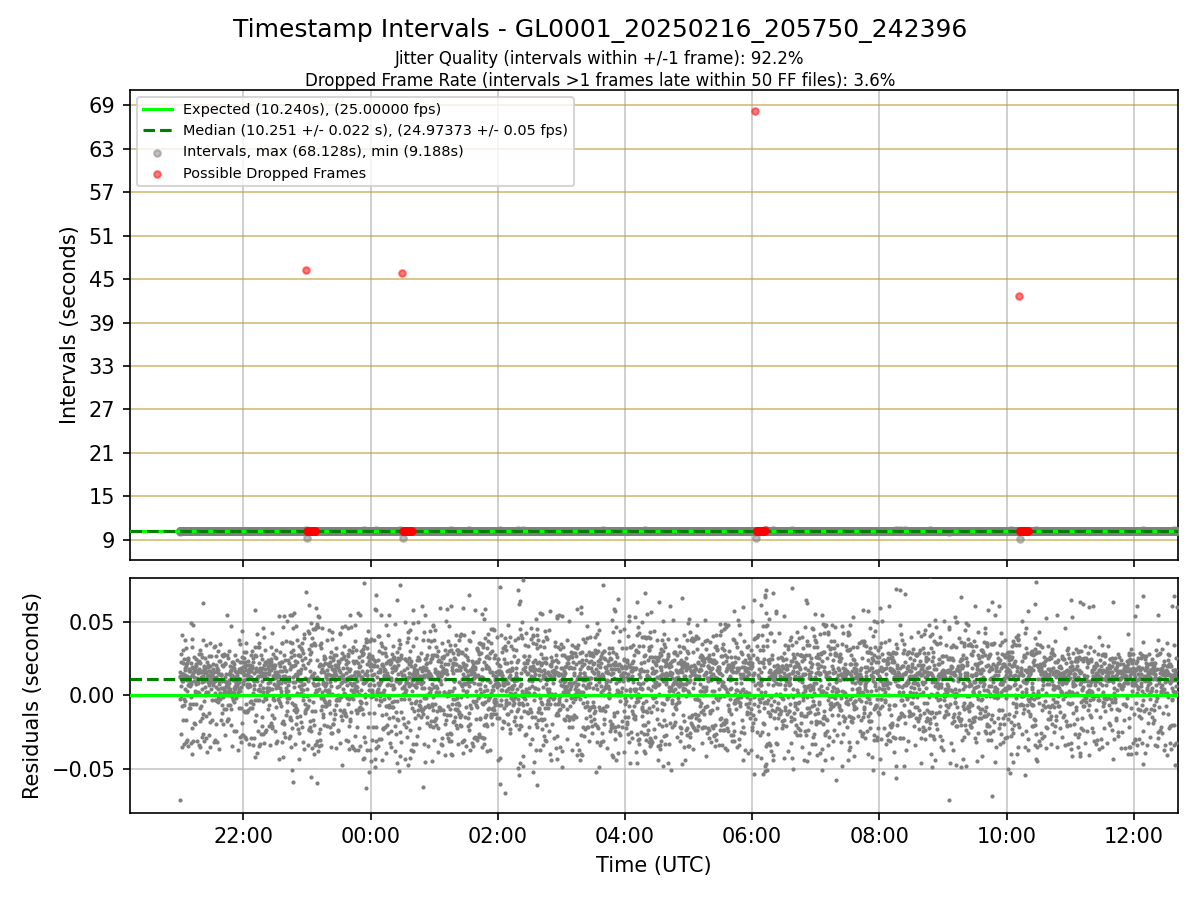Screen dimensions: 1200x900
Task: Click the red dropped-frame cluster near 10:15 on the baseline
Action: click(x=1024, y=531)
